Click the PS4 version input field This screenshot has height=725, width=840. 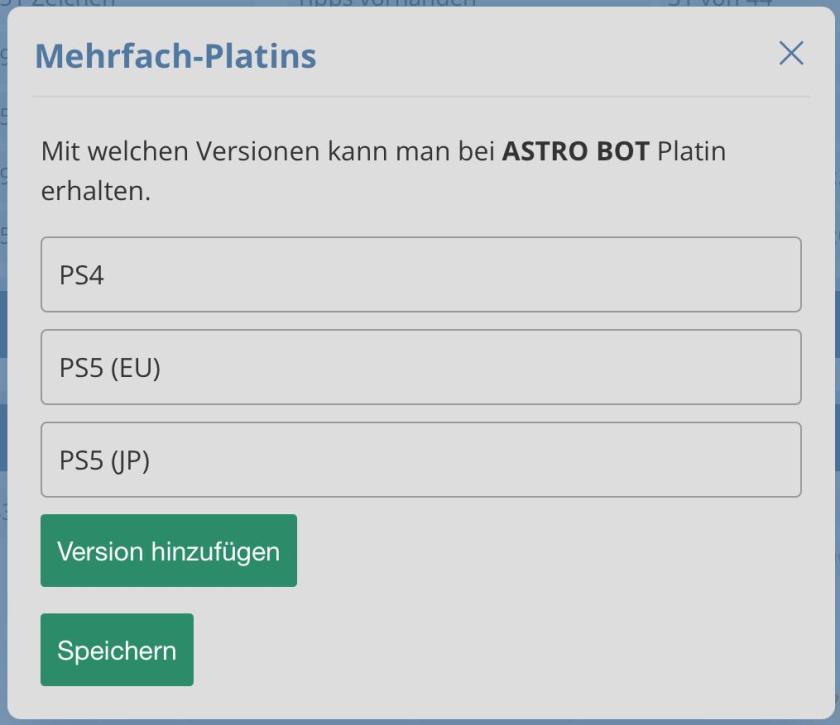(x=420, y=275)
